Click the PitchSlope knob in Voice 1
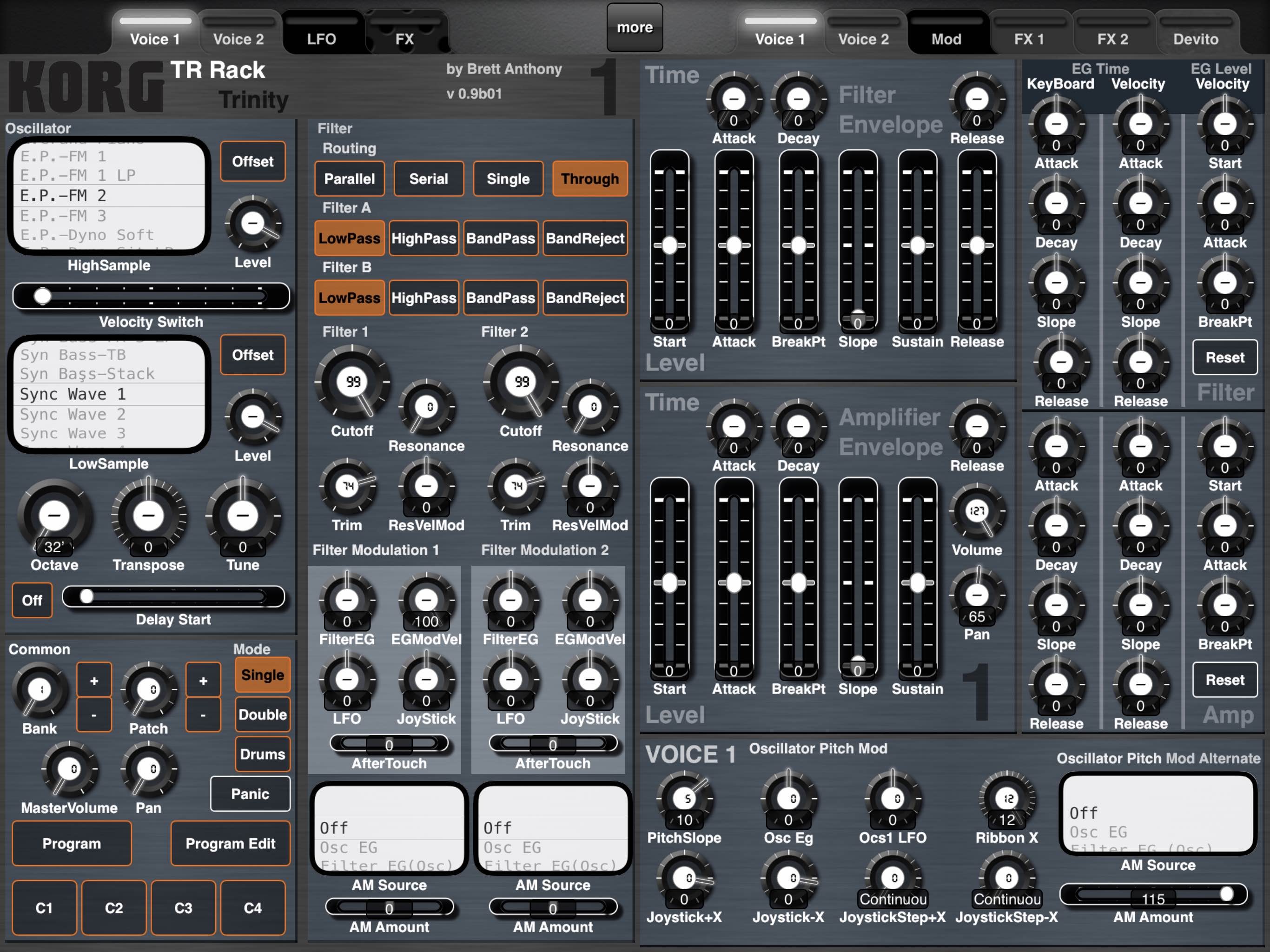Screen dimensions: 1270x952 [684, 799]
